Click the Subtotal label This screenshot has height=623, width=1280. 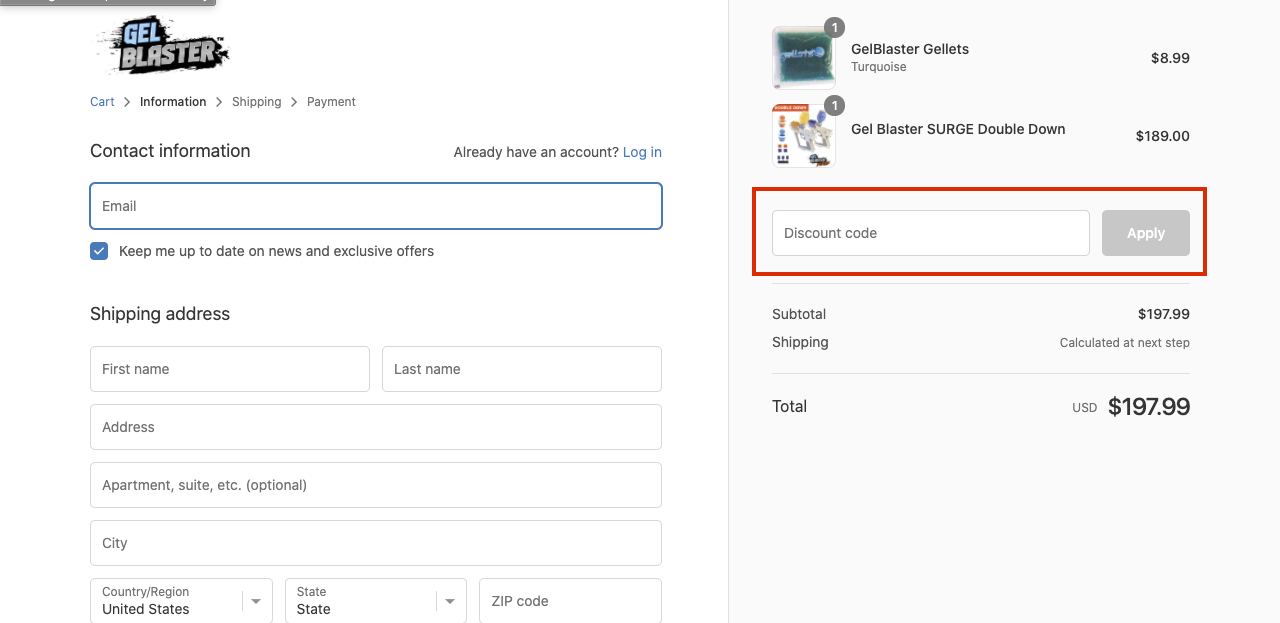tap(799, 314)
